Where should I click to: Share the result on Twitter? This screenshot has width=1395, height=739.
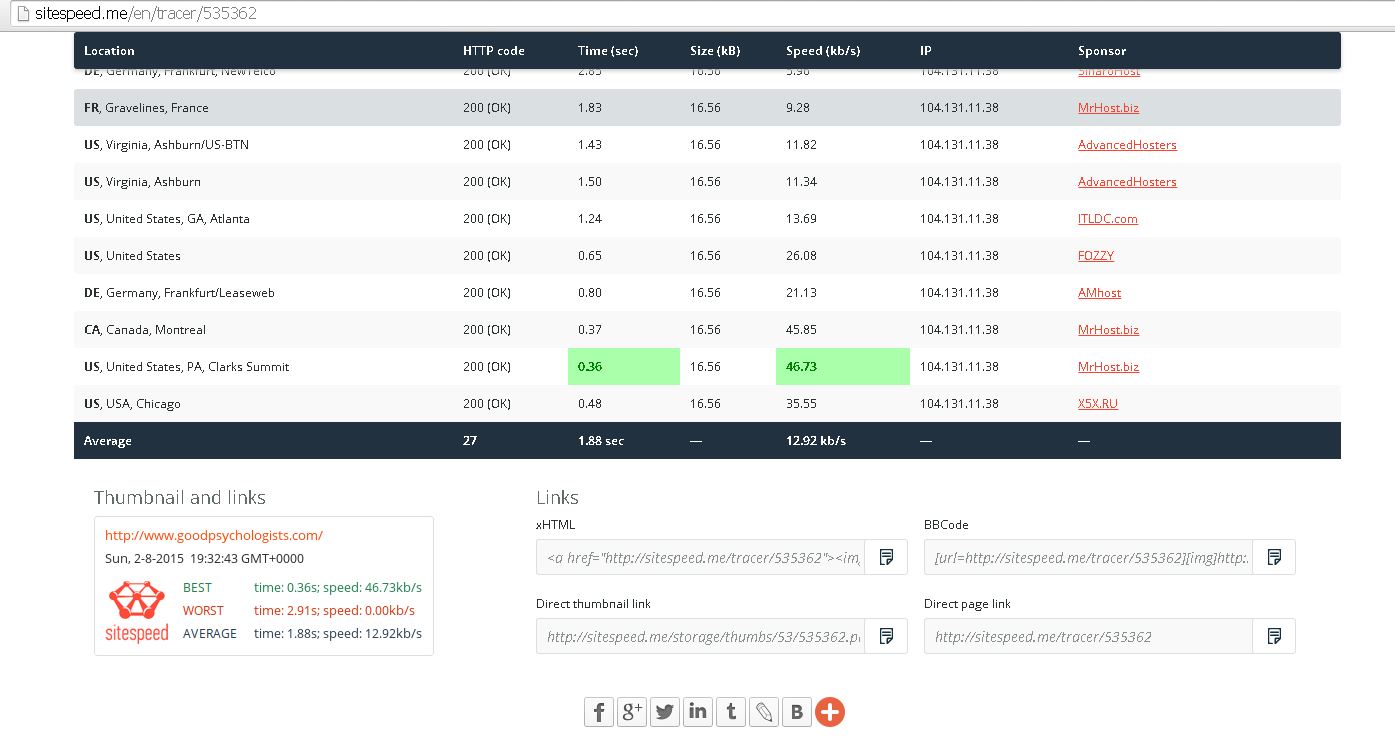coord(665,712)
